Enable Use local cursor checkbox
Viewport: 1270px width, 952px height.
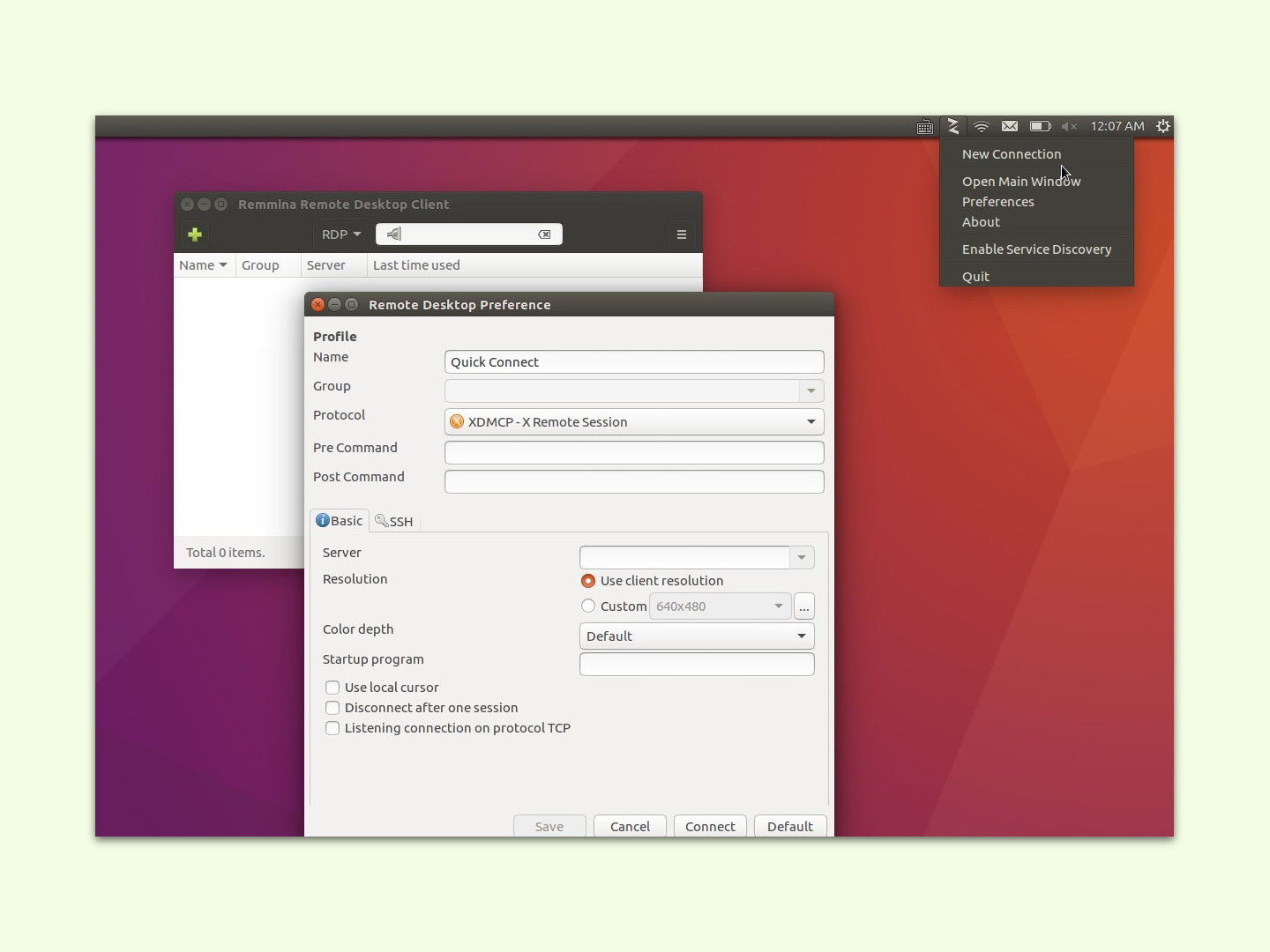pos(332,688)
